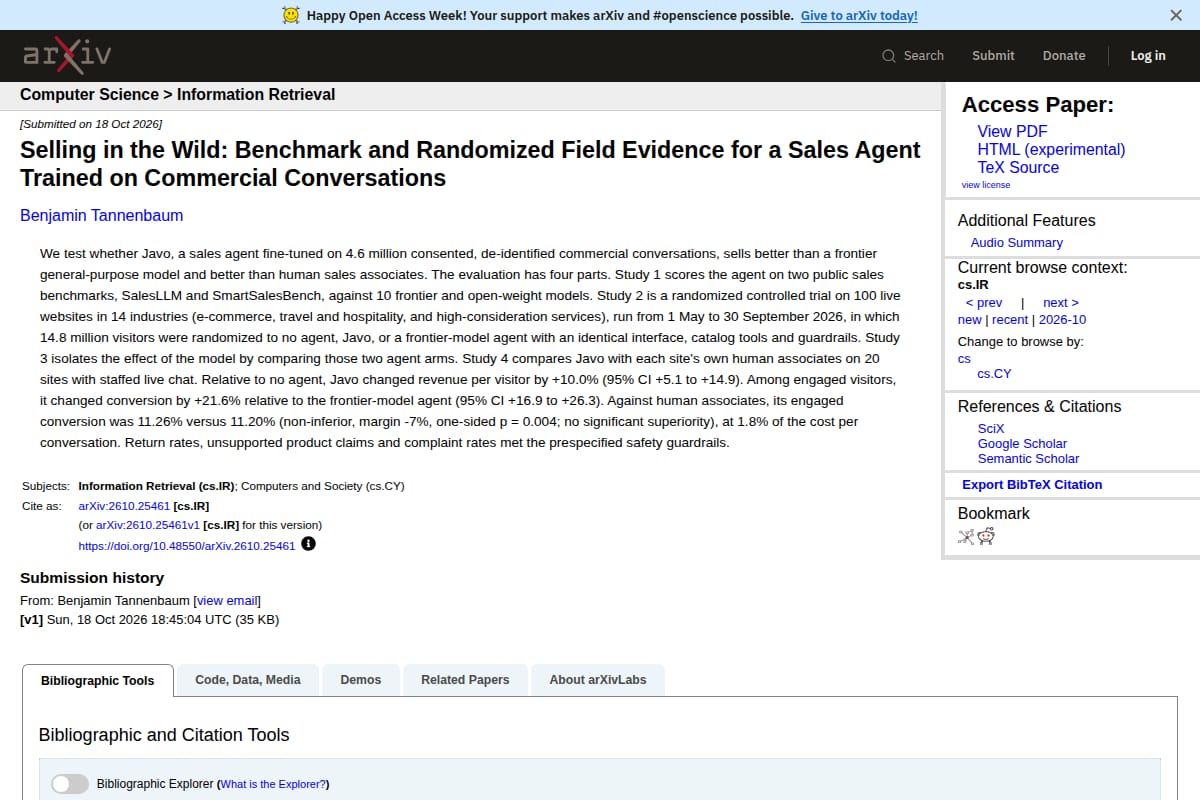Click Export BibTeX Citation
Viewport: 1200px width, 800px height.
point(1032,484)
